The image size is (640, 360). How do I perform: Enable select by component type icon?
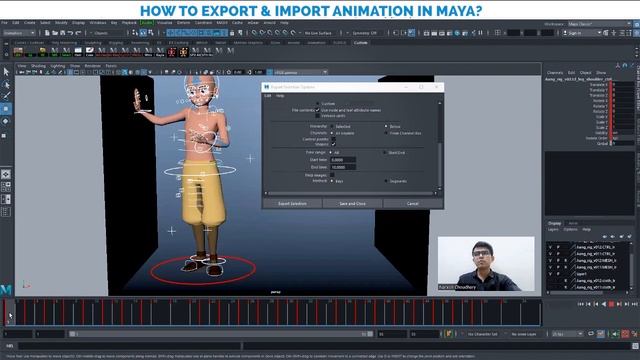151,33
